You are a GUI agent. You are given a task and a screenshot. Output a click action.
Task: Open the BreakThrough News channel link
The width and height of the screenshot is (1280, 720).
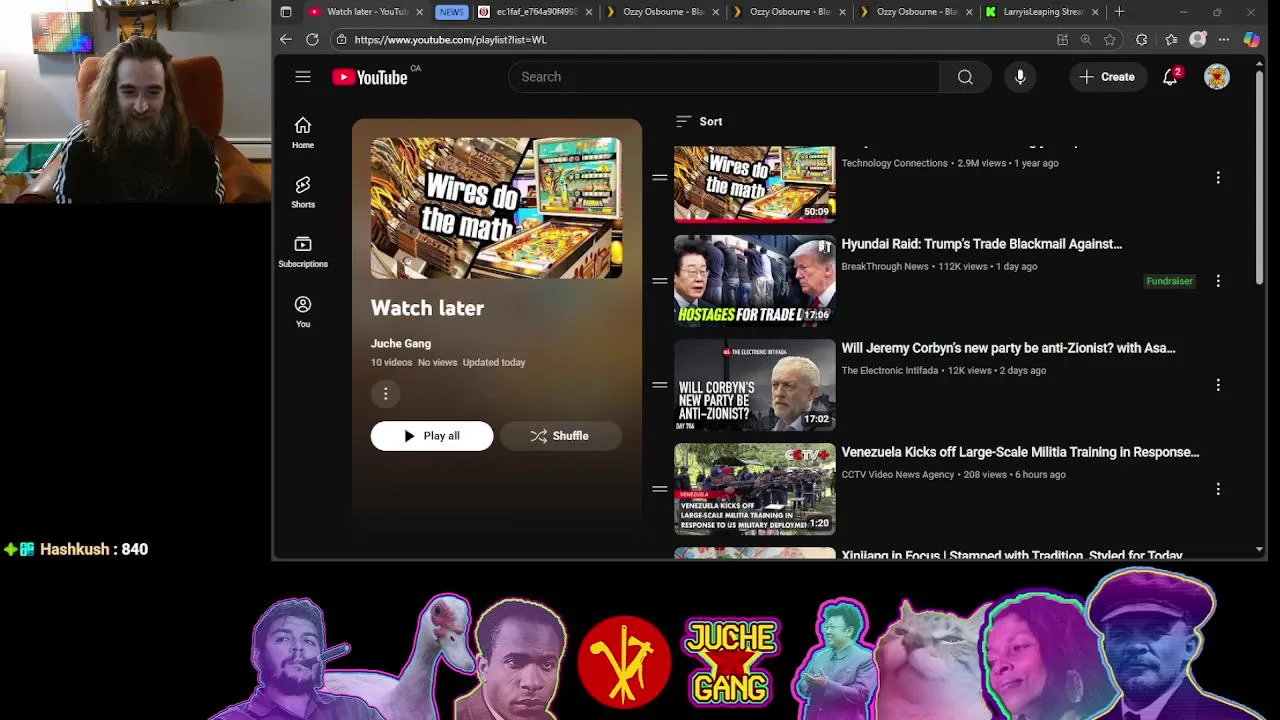pyautogui.click(x=885, y=267)
